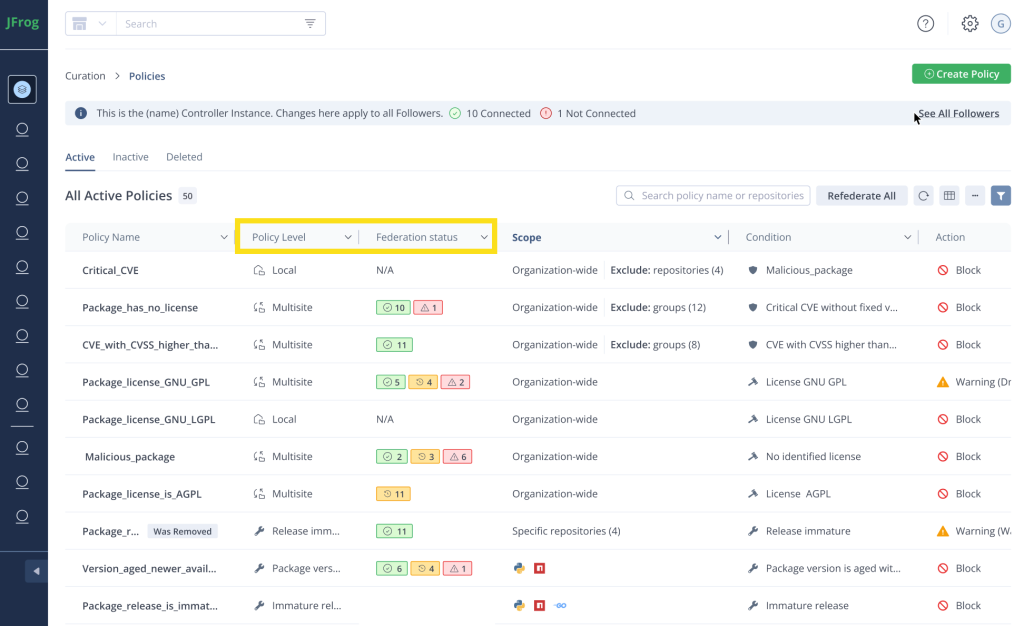Switch to the Deleted tab
The height and width of the screenshot is (626, 1024).
click(x=184, y=157)
